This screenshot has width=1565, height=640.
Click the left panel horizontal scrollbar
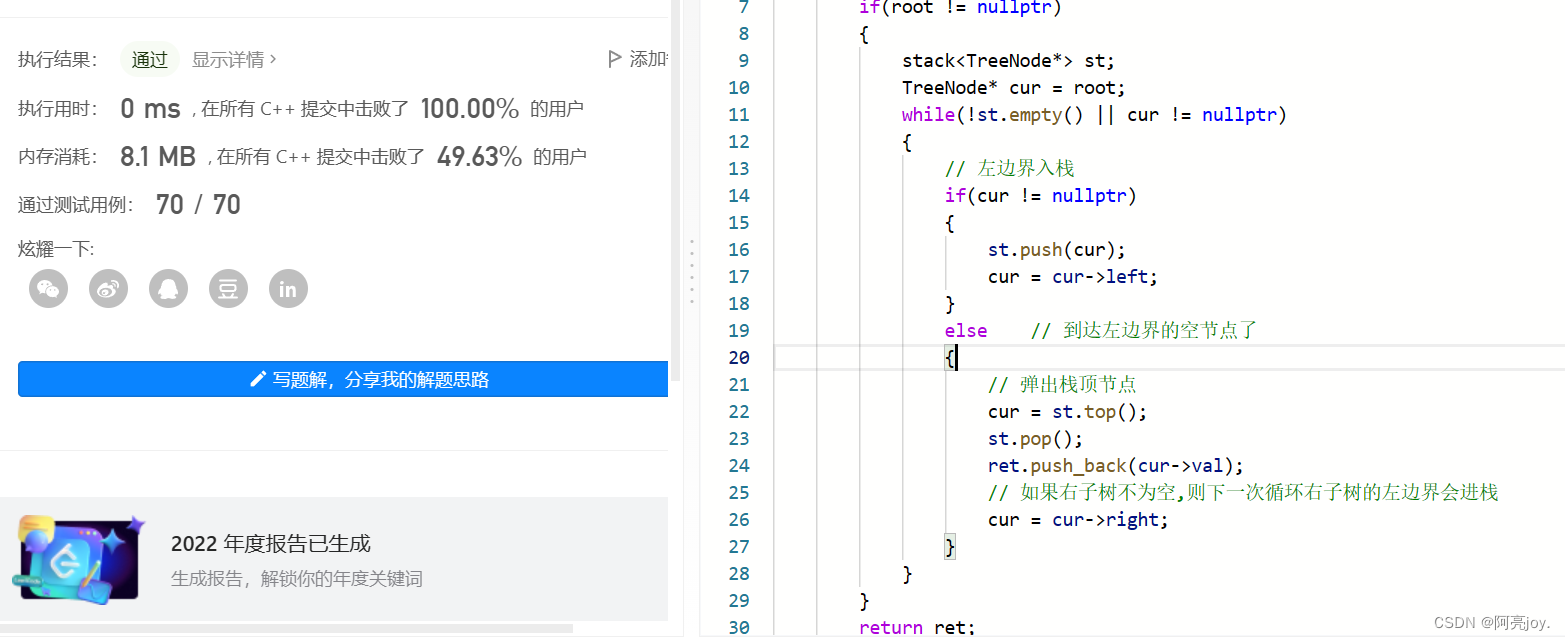pyautogui.click(x=287, y=628)
